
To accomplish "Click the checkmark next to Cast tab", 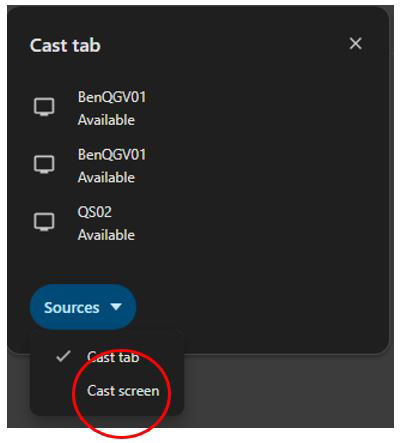I will [63, 356].
